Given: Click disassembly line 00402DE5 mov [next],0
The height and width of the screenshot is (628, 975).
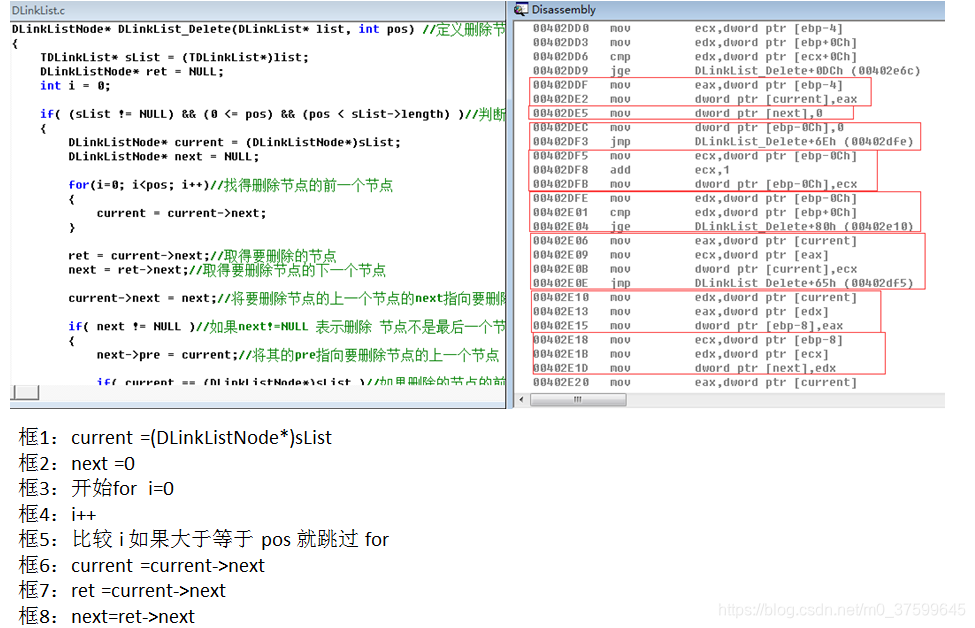Looking at the screenshot, I should click(678, 113).
